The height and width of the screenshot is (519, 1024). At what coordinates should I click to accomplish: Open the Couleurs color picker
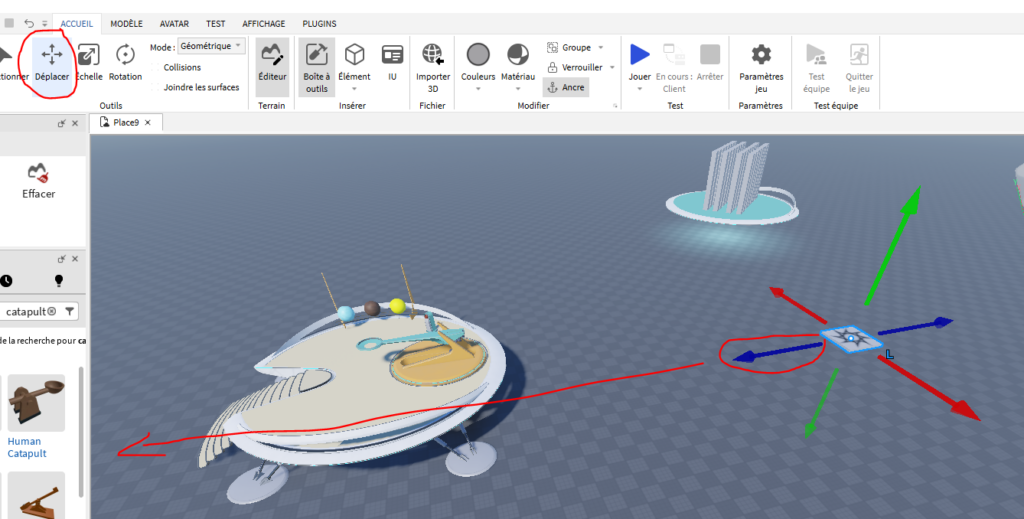tap(478, 61)
